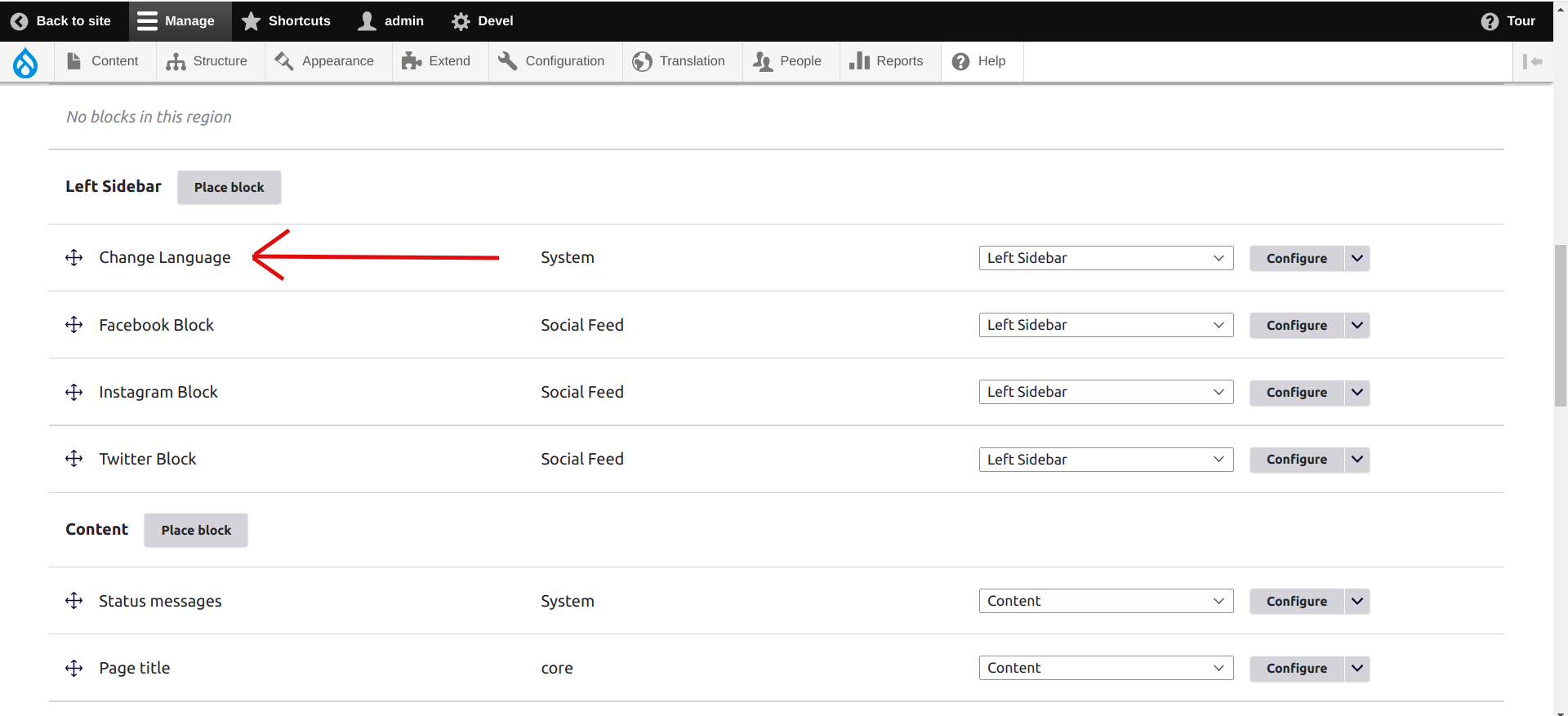Click the vertical page scrollbar thumb
The height and width of the screenshot is (716, 1568).
click(x=1561, y=325)
